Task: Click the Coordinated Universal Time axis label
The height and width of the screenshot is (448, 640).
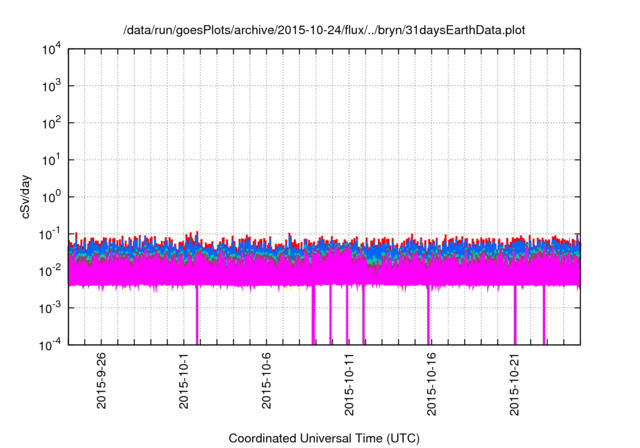Action: pos(324,438)
